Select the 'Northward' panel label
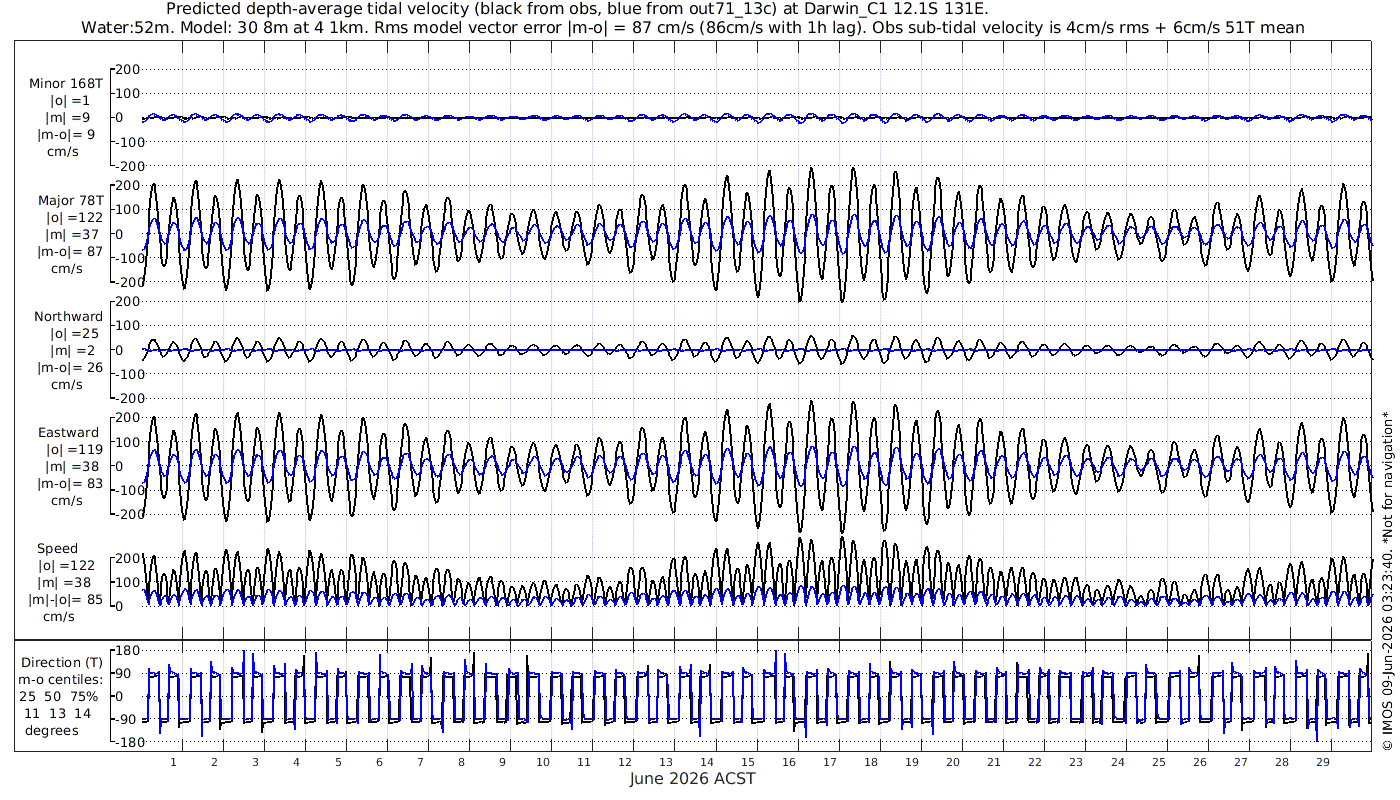This screenshot has height=800, width=1400. point(68,317)
